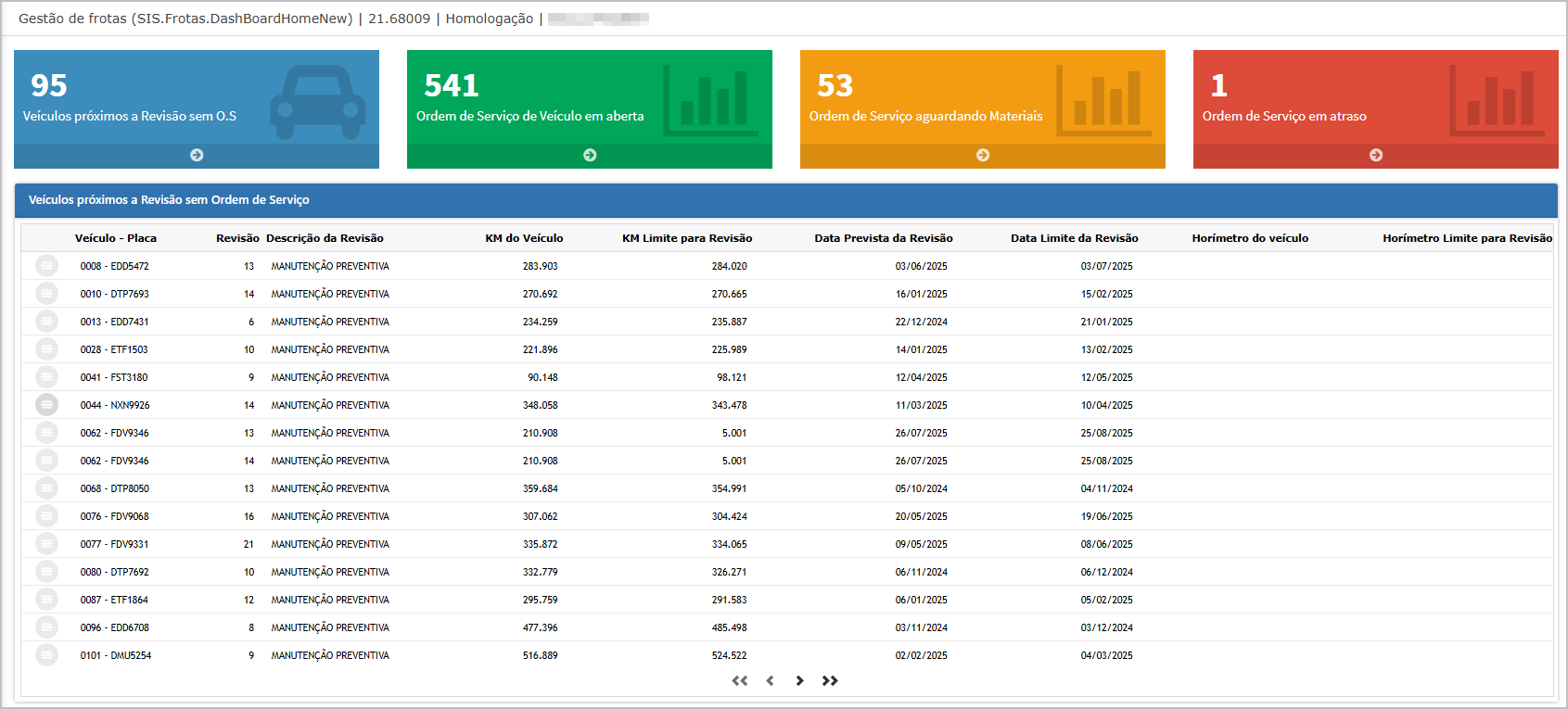The image size is (1568, 709).
Task: Open row menu for vehicle 0044 - NXN9926
Action: click(46, 405)
